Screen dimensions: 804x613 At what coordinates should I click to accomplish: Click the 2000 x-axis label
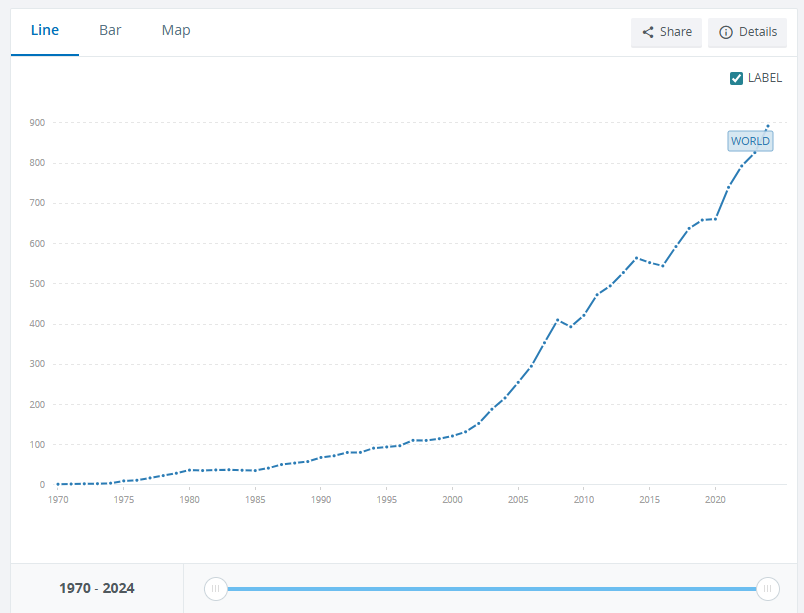point(452,500)
